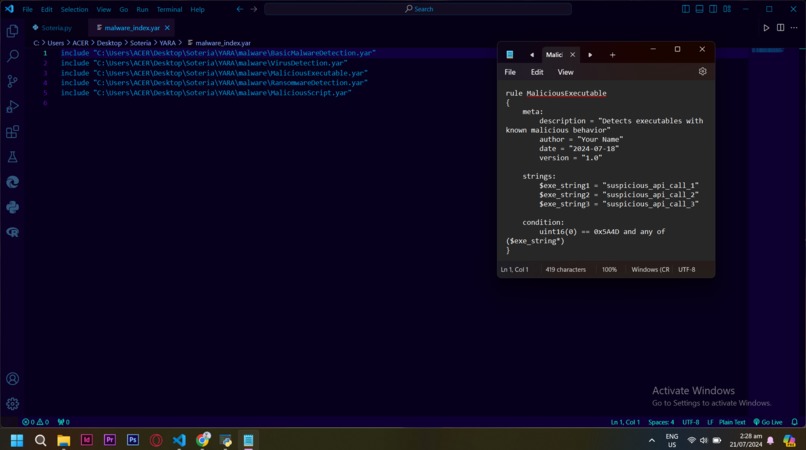Image resolution: width=806 pixels, height=450 pixels.
Task: Click the UTF-8 encoding in VS Code status bar
Action: [690, 422]
